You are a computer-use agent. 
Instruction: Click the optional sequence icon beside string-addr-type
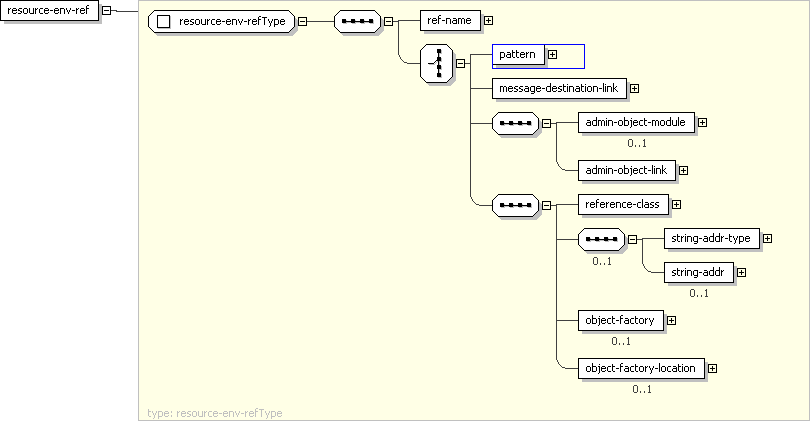click(x=601, y=239)
